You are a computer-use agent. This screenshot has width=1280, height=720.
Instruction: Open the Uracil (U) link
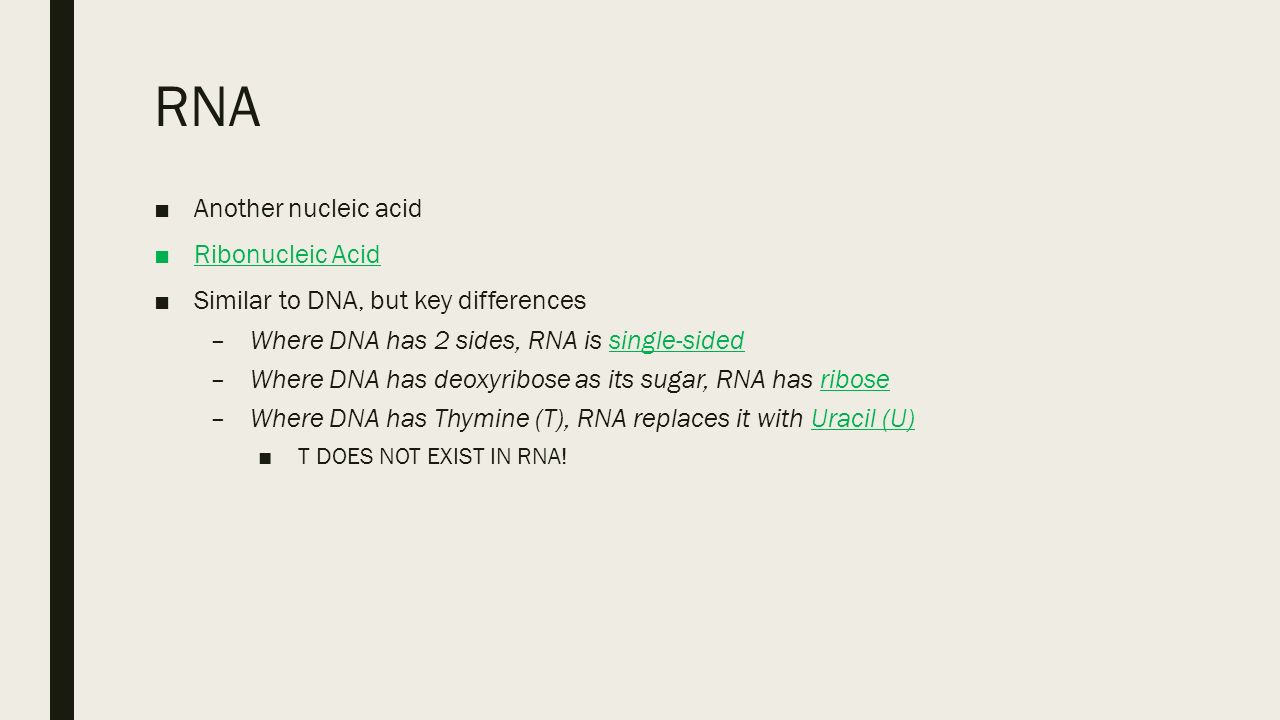coord(863,419)
